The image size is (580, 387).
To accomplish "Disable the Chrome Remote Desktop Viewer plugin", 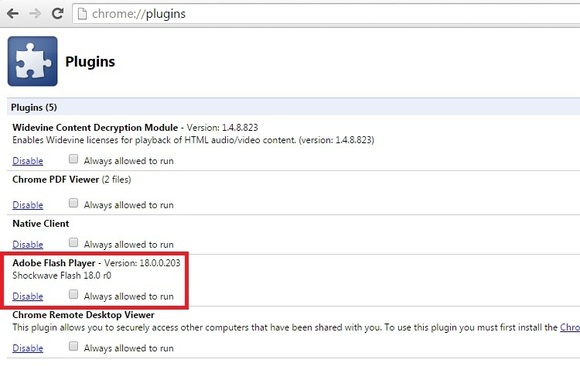I will pyautogui.click(x=28, y=348).
